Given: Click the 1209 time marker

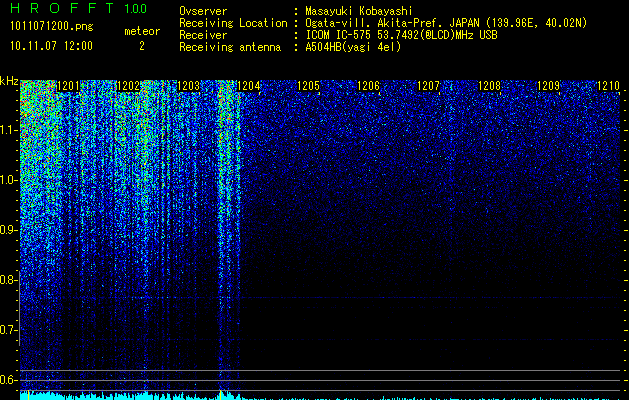Looking at the screenshot, I should pyautogui.click(x=548, y=86).
